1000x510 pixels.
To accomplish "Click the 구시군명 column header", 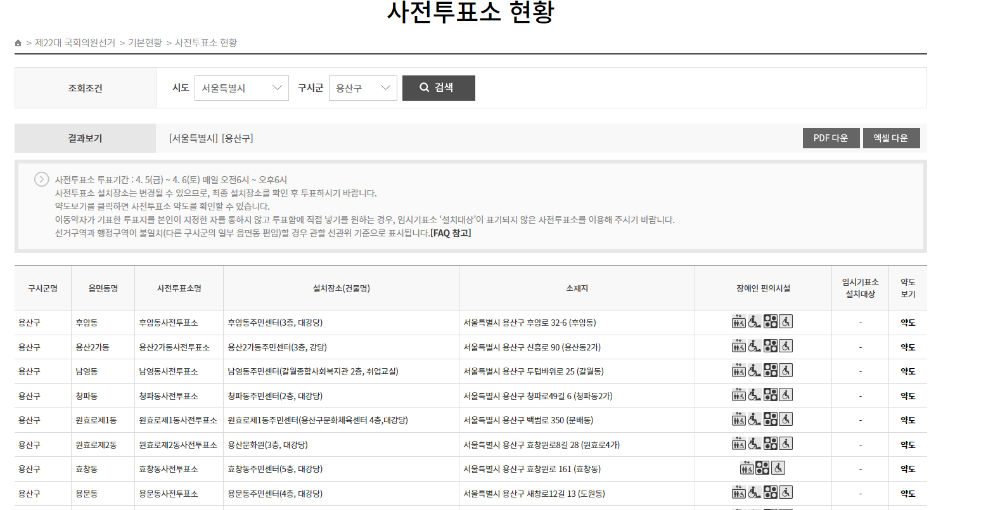I will (43, 288).
